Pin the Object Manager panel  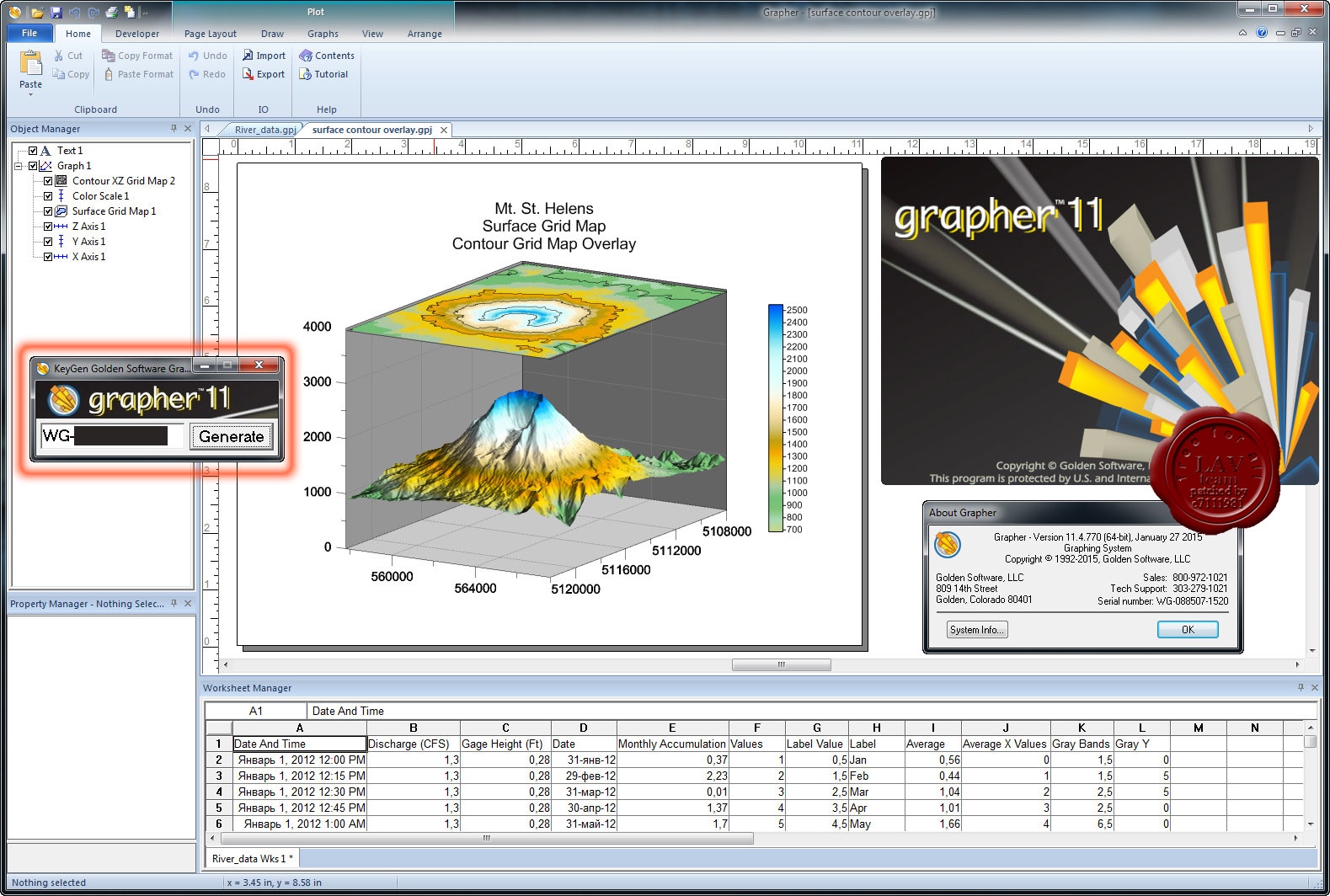tap(174, 129)
